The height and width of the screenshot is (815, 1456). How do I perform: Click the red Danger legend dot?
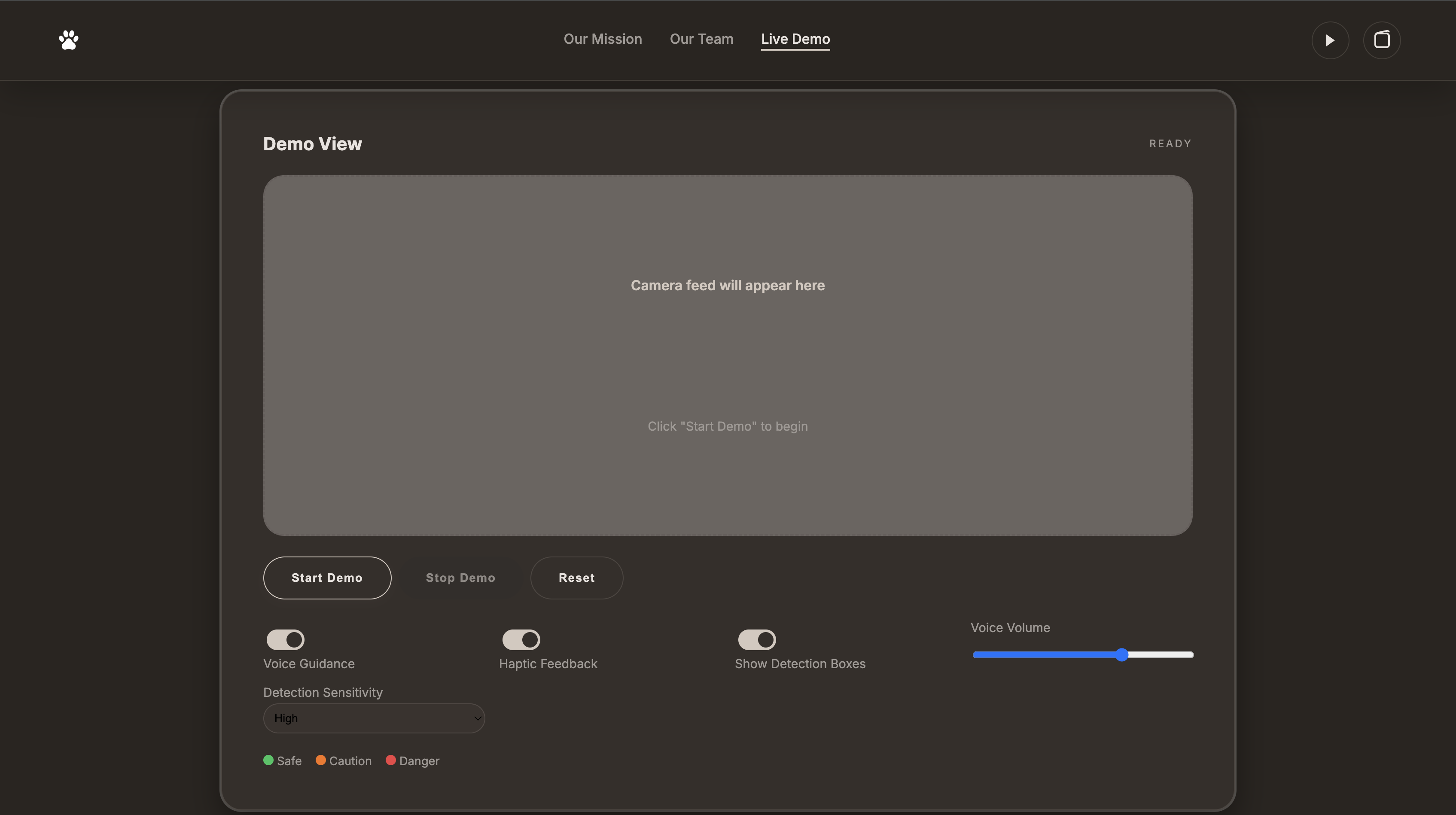390,760
